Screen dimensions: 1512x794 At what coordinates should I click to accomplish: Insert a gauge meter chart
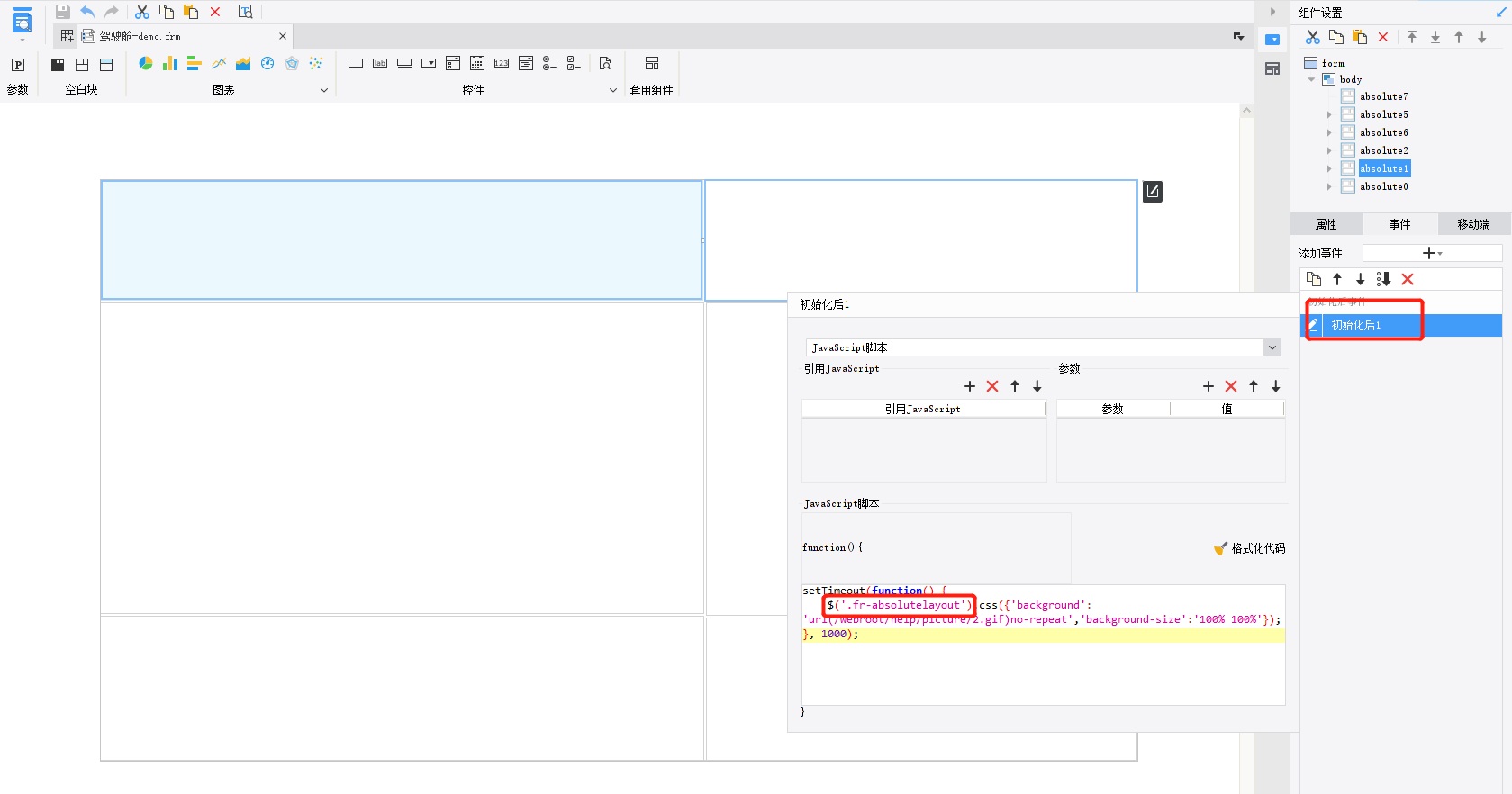pos(267,63)
